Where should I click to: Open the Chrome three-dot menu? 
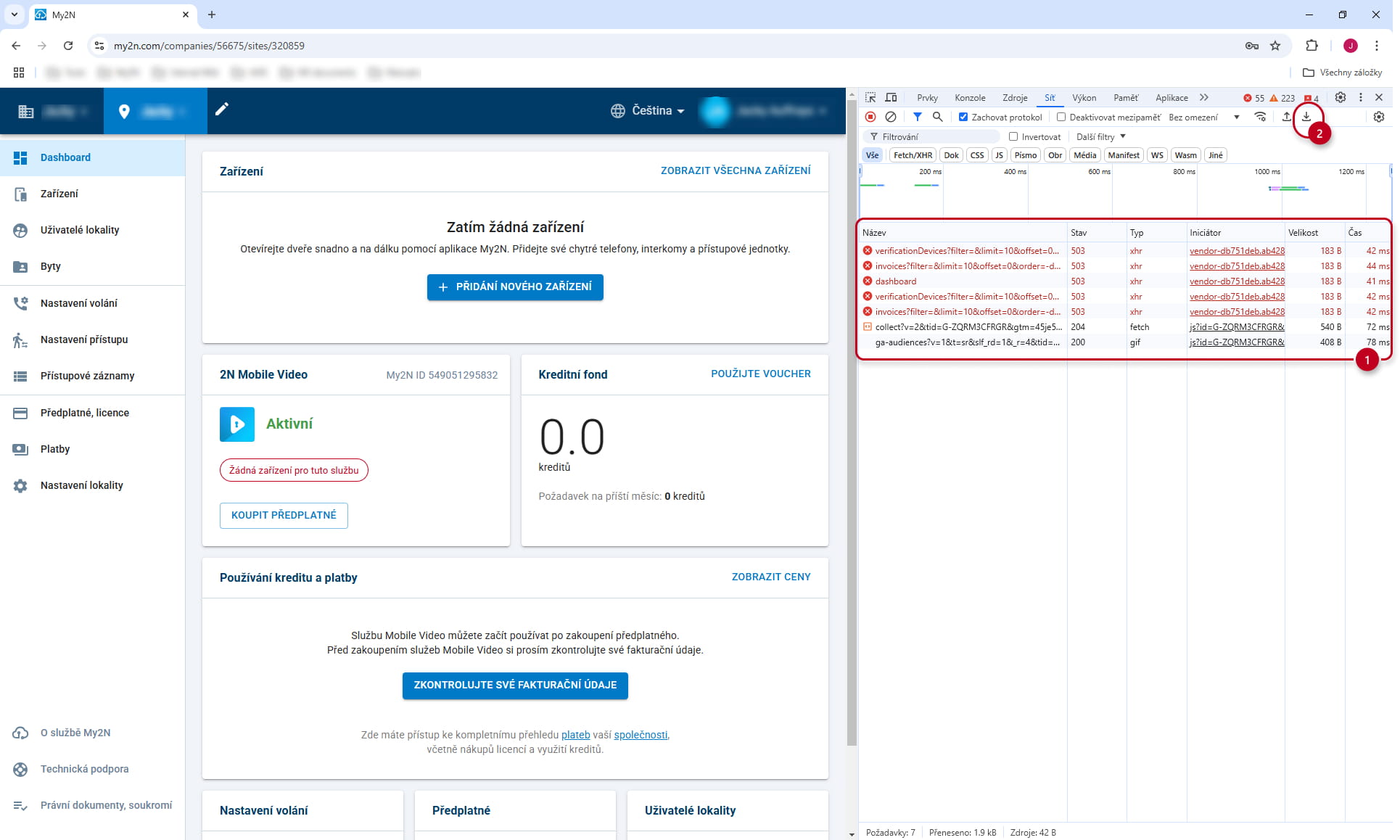[x=1376, y=46]
